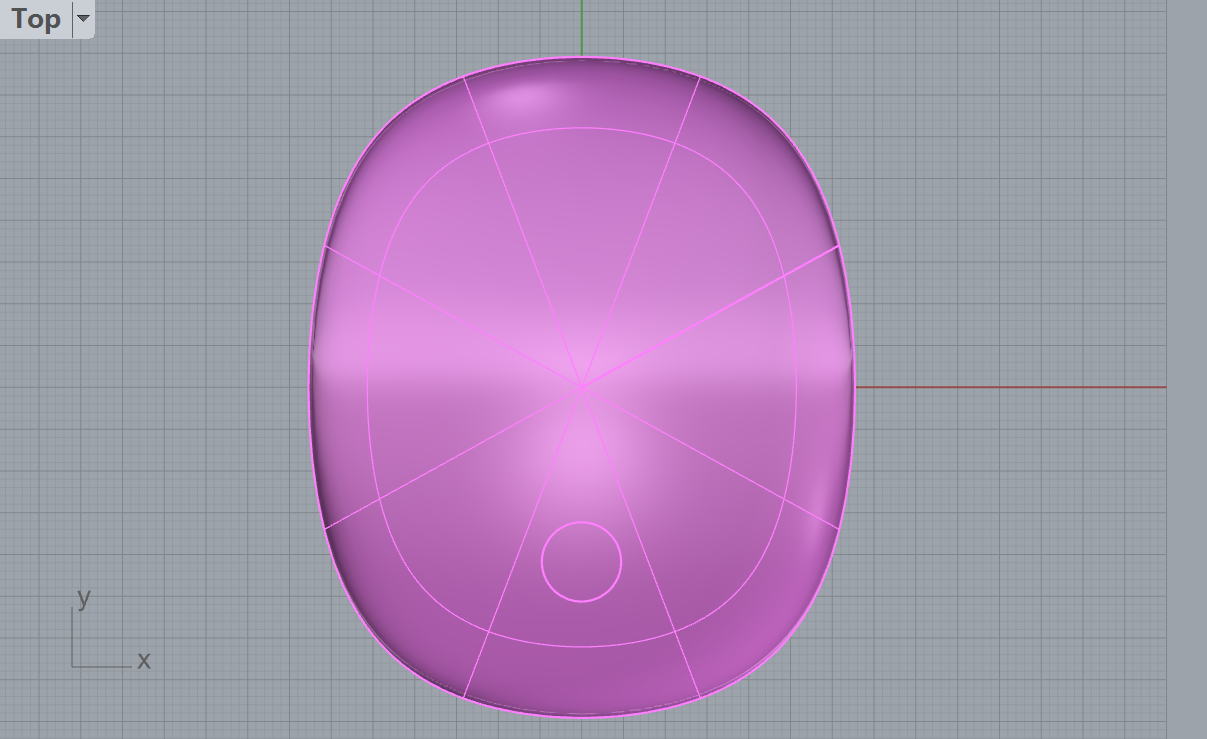
Task: Click the y label of the axes icon
Action: (84, 597)
